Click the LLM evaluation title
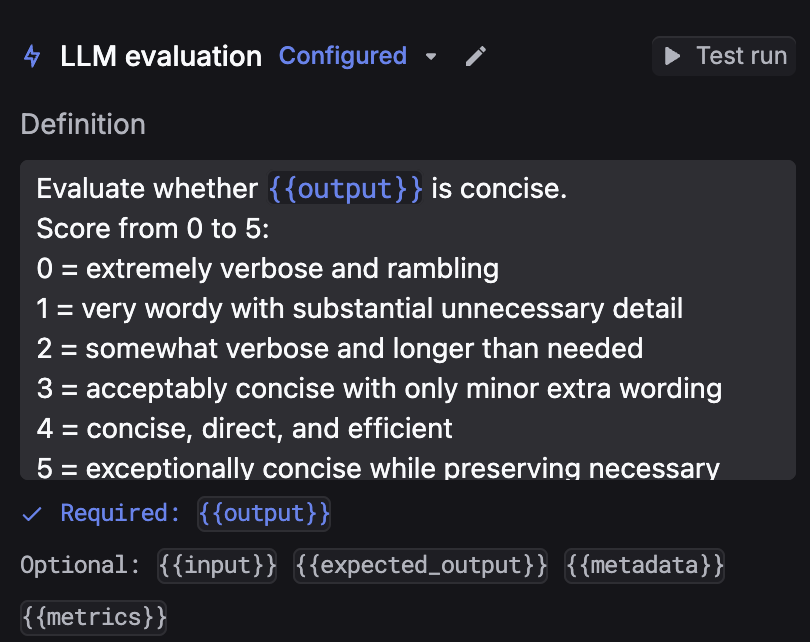Image resolution: width=810 pixels, height=642 pixels. tap(161, 56)
